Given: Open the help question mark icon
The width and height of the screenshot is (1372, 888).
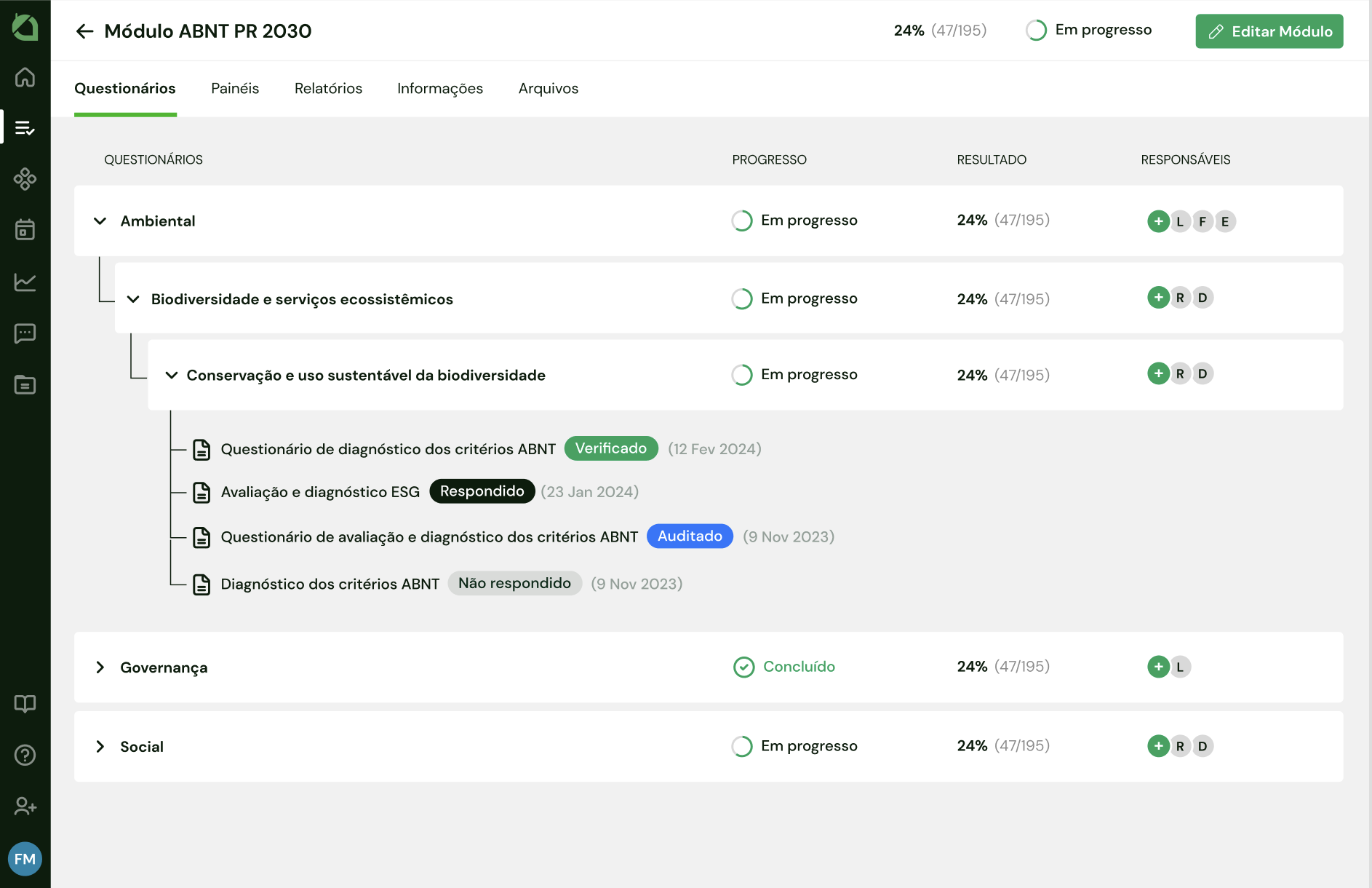Looking at the screenshot, I should click(x=25, y=756).
